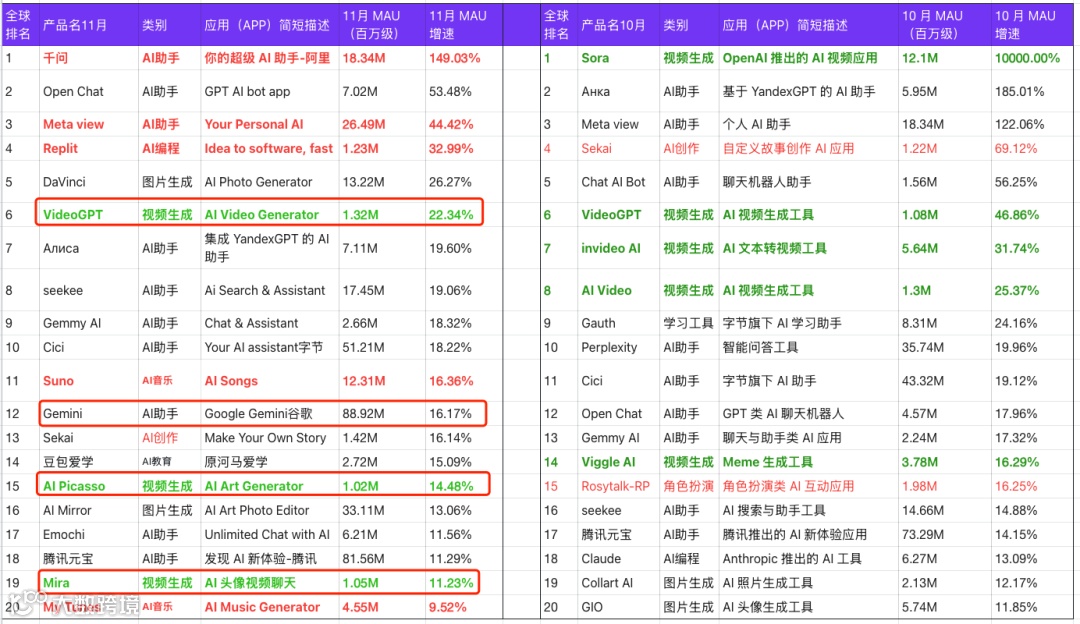Select the '学习工具' category cell
Viewport: 1080px width, 624px height.
pyautogui.click(x=688, y=323)
